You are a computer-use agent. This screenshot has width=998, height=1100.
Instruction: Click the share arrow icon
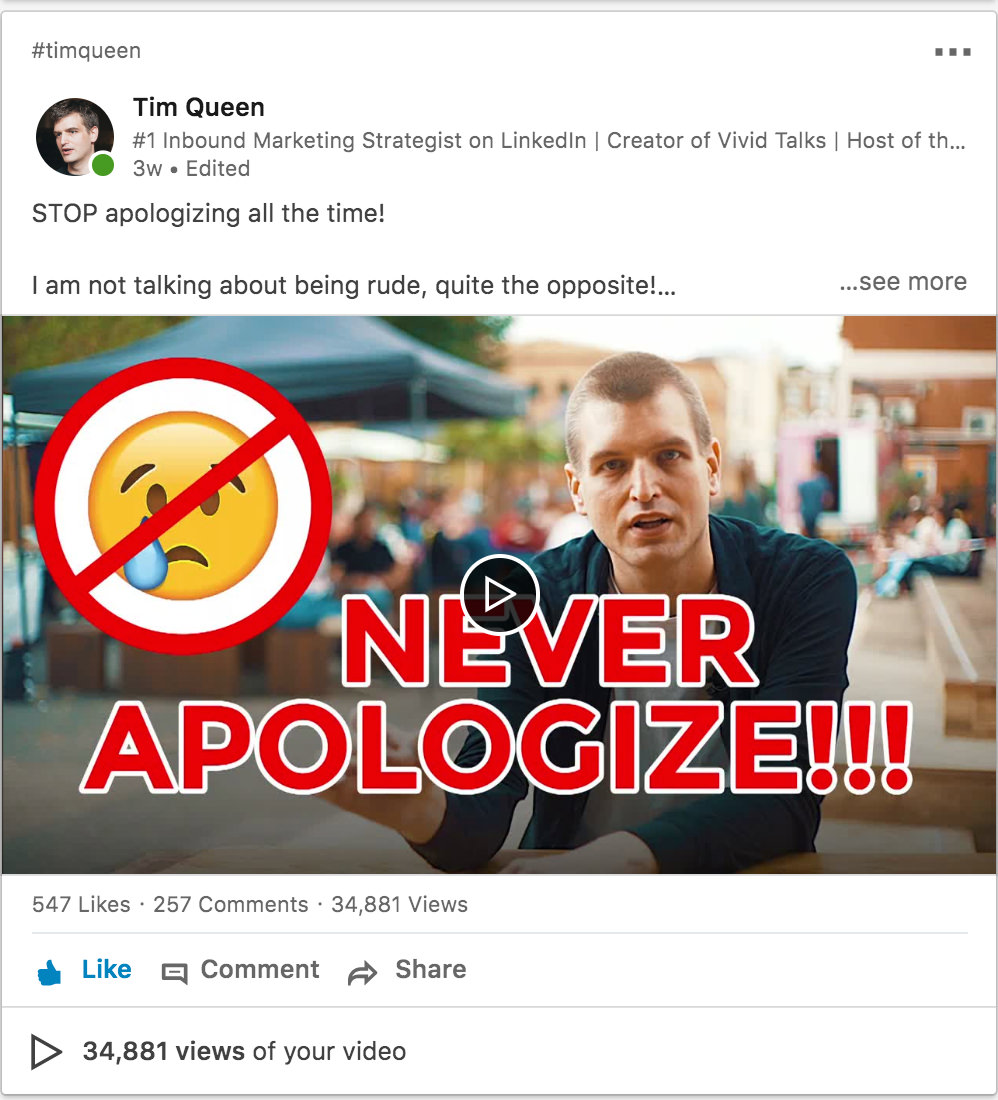[x=363, y=973]
